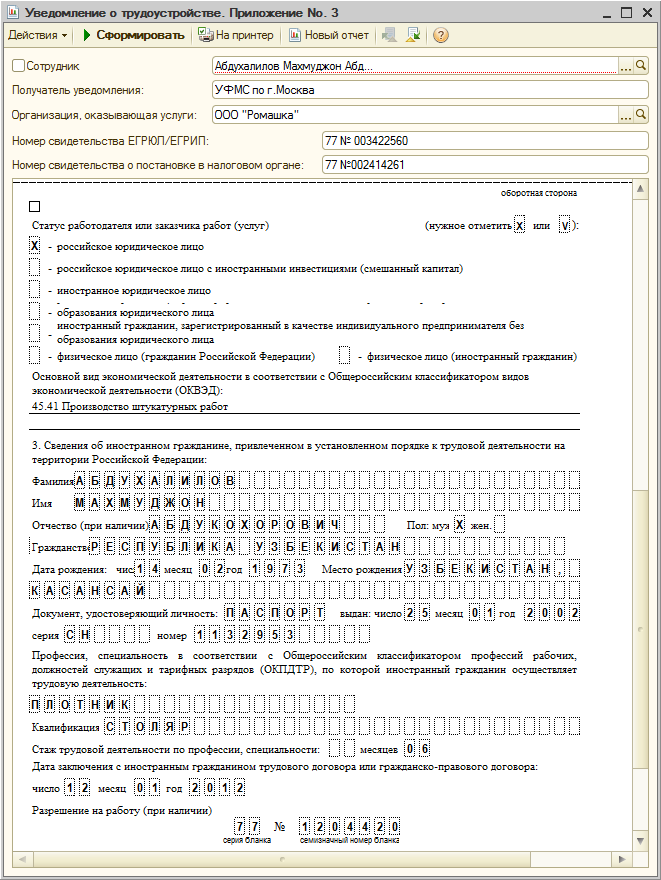
Task: Click the magnifier icon in Сотрудник field
Action: pyautogui.click(x=640, y=66)
